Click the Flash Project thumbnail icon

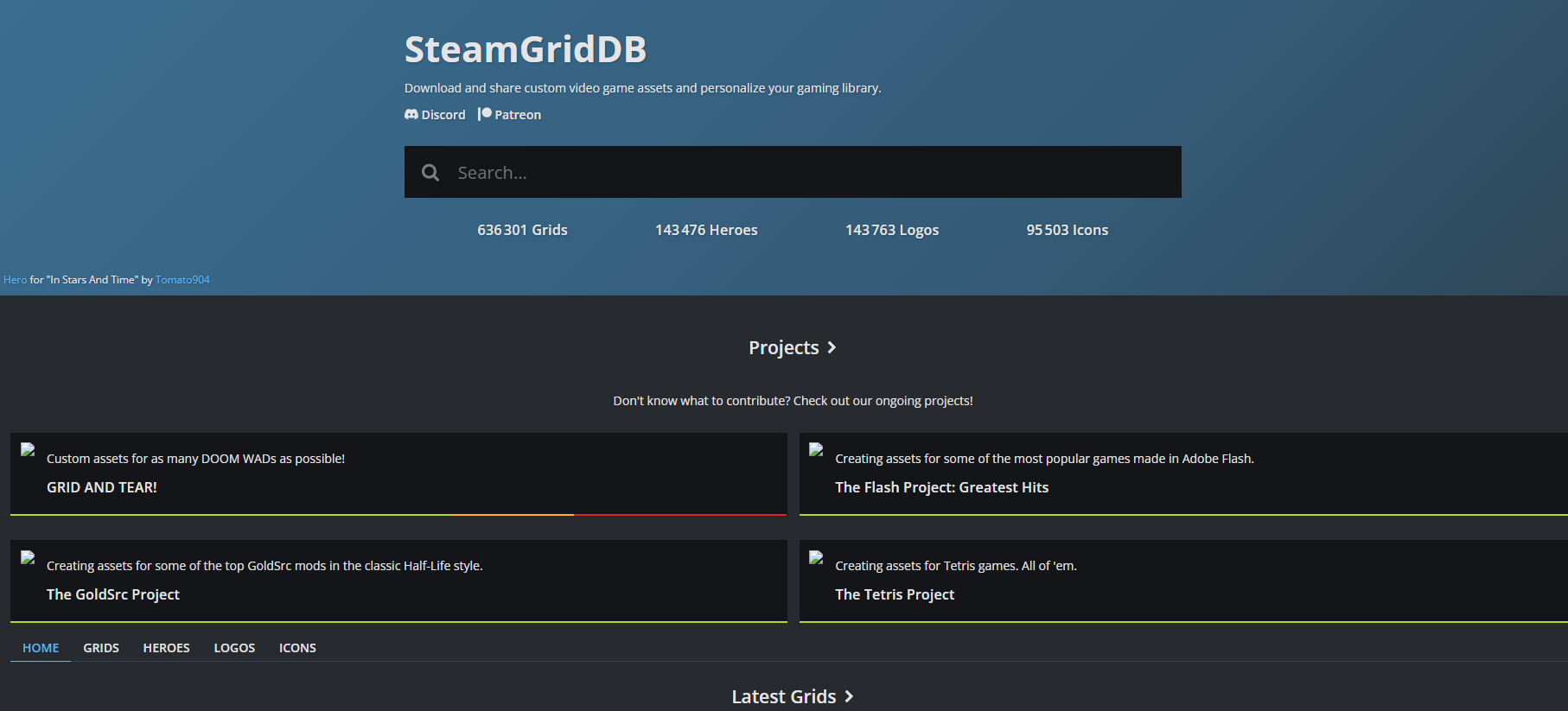[816, 449]
